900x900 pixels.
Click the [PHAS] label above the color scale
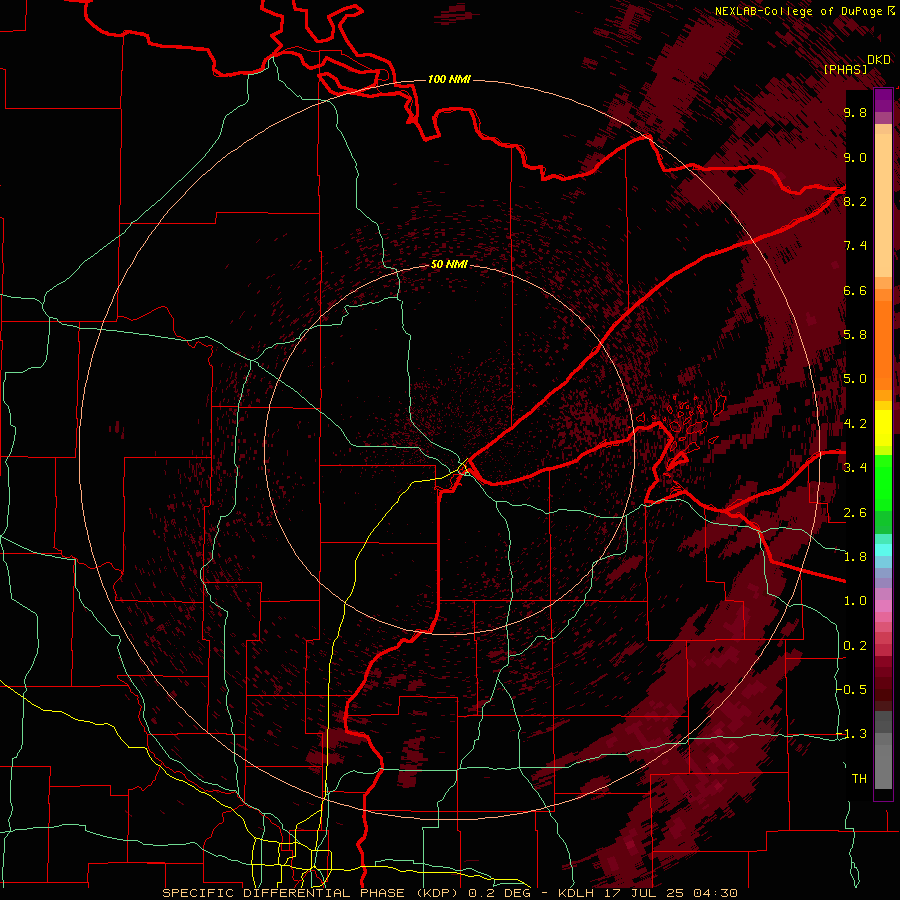click(845, 69)
